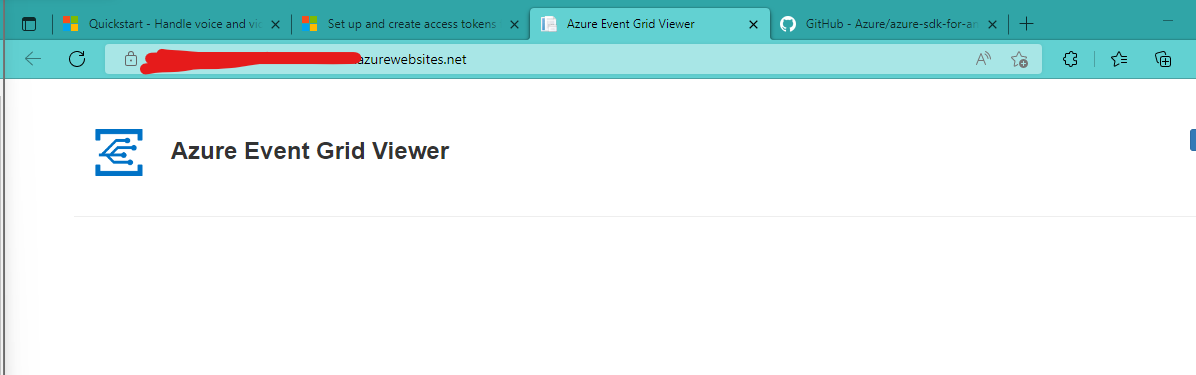Switch to the Quickstart Handle voice tab
1196x375 pixels.
tap(171, 24)
